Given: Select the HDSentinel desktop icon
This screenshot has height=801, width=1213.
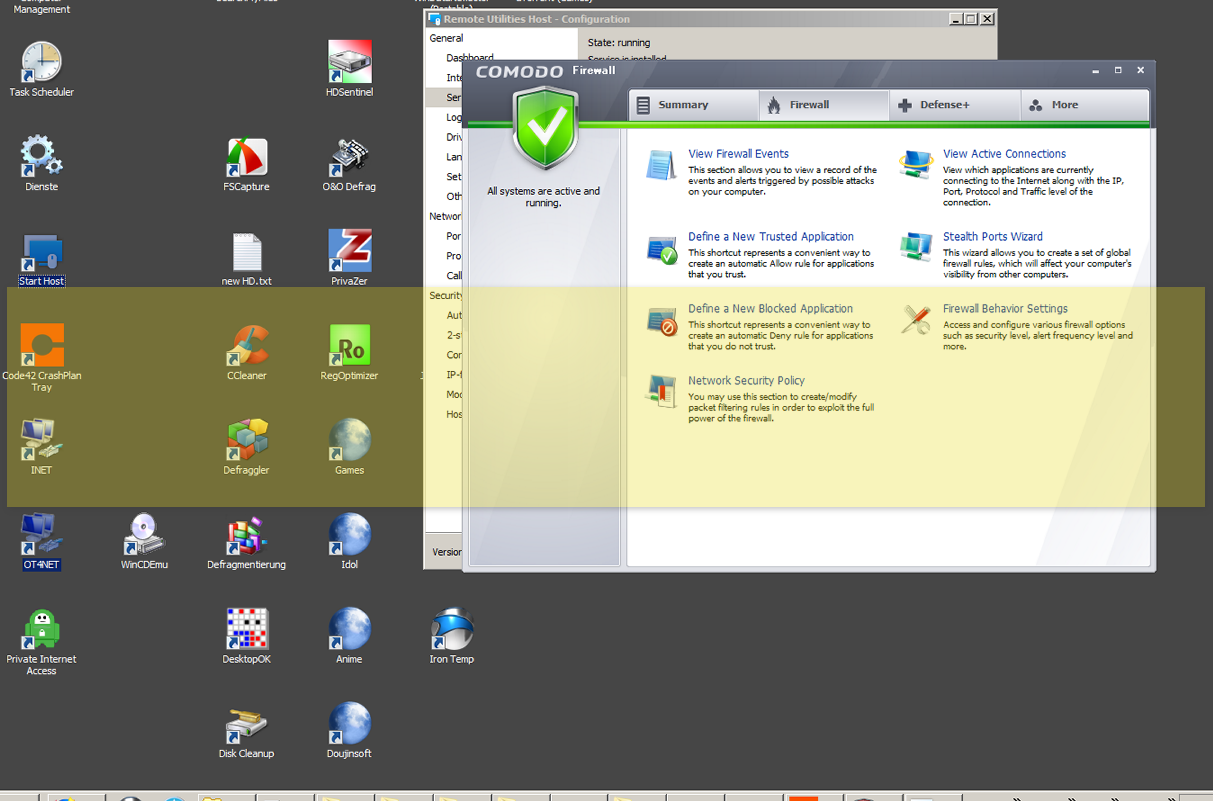Looking at the screenshot, I should pos(349,62).
